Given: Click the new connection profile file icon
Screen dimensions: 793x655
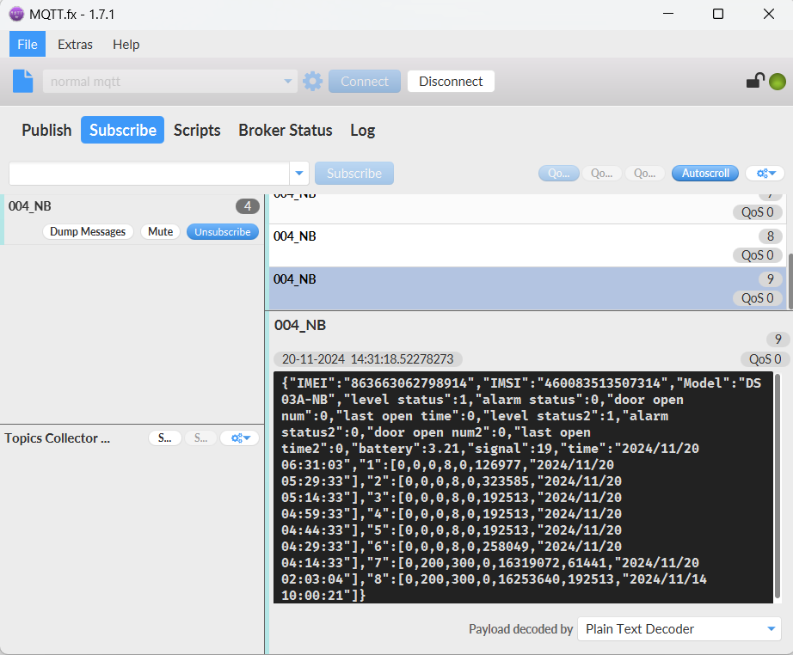Looking at the screenshot, I should [x=23, y=81].
